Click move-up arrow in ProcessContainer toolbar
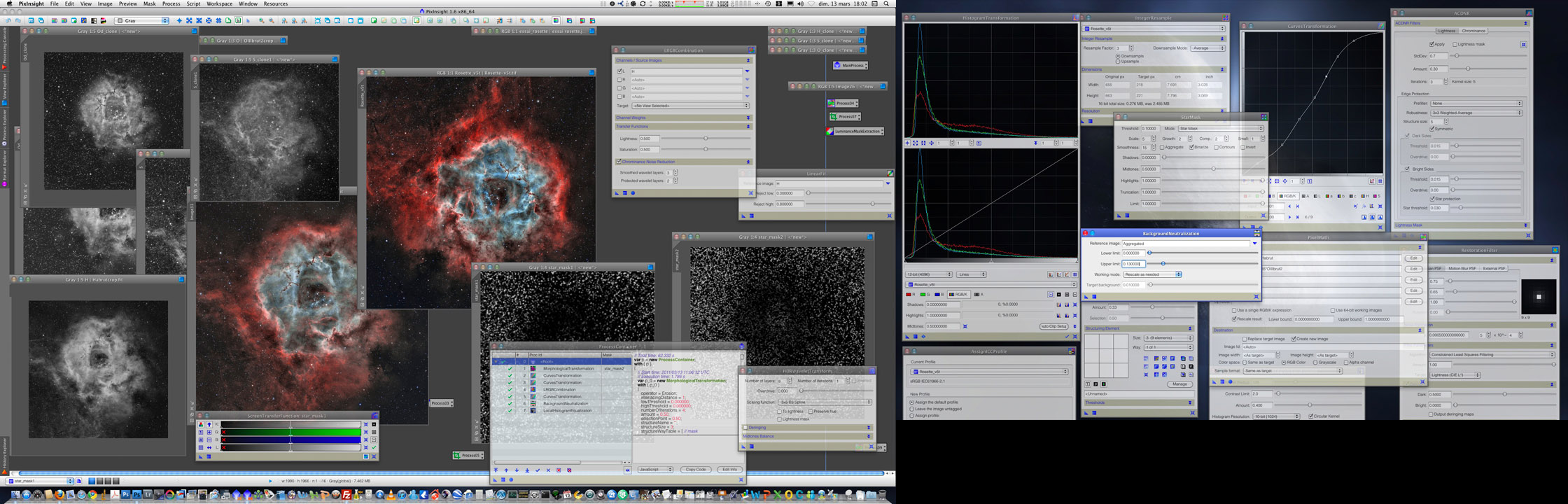Screen dimensions: 1568x504 coord(506,470)
